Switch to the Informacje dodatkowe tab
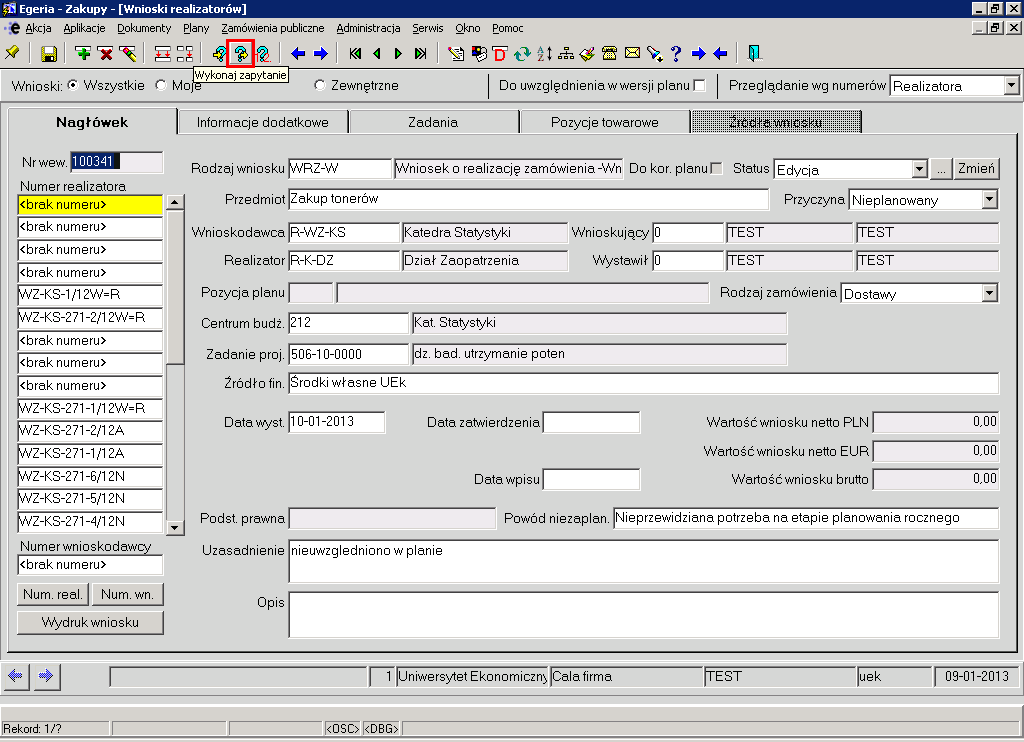This screenshot has height=742, width=1024. [x=263, y=122]
